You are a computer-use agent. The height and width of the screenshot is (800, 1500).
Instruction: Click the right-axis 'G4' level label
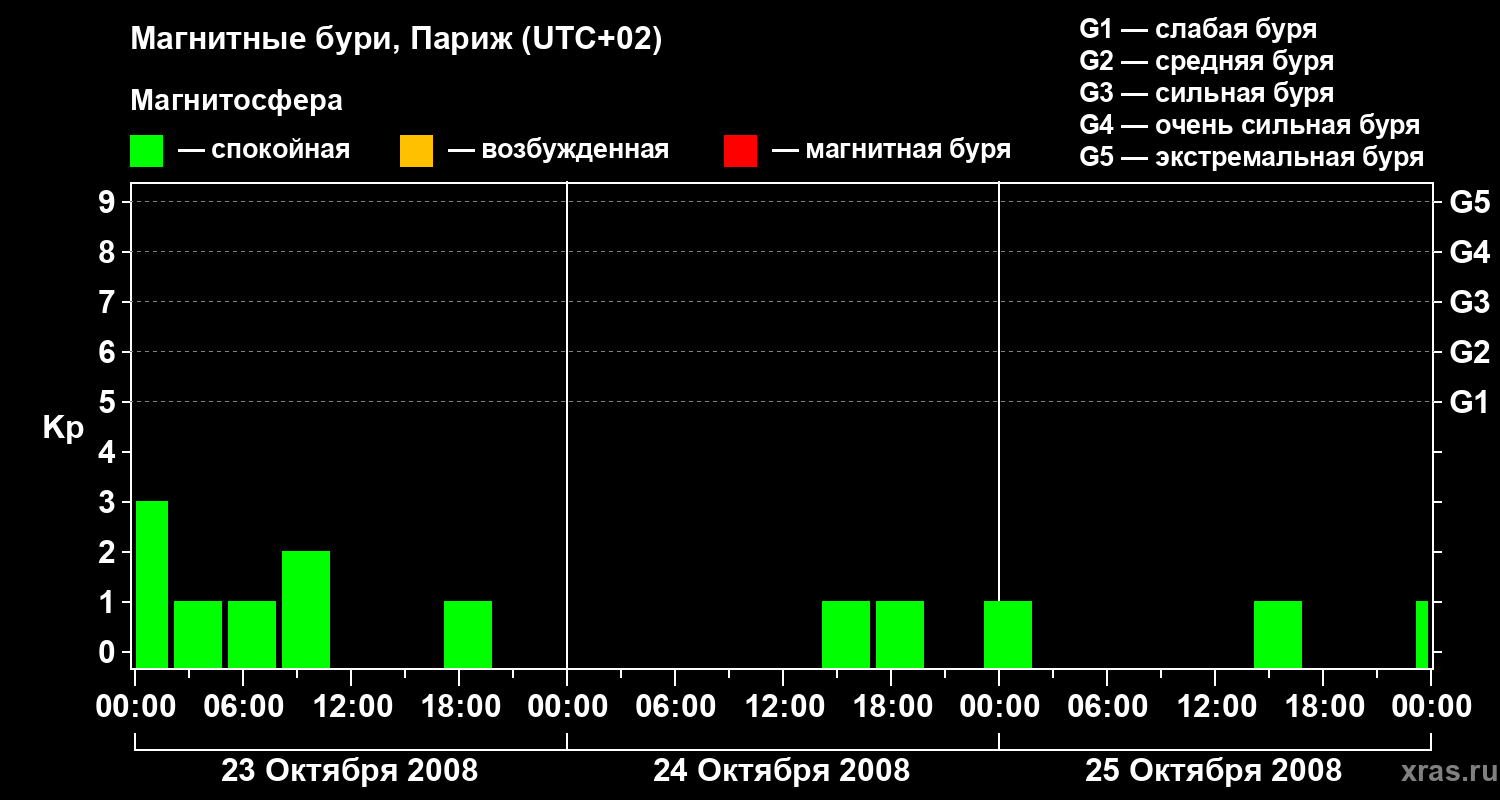point(1469,252)
